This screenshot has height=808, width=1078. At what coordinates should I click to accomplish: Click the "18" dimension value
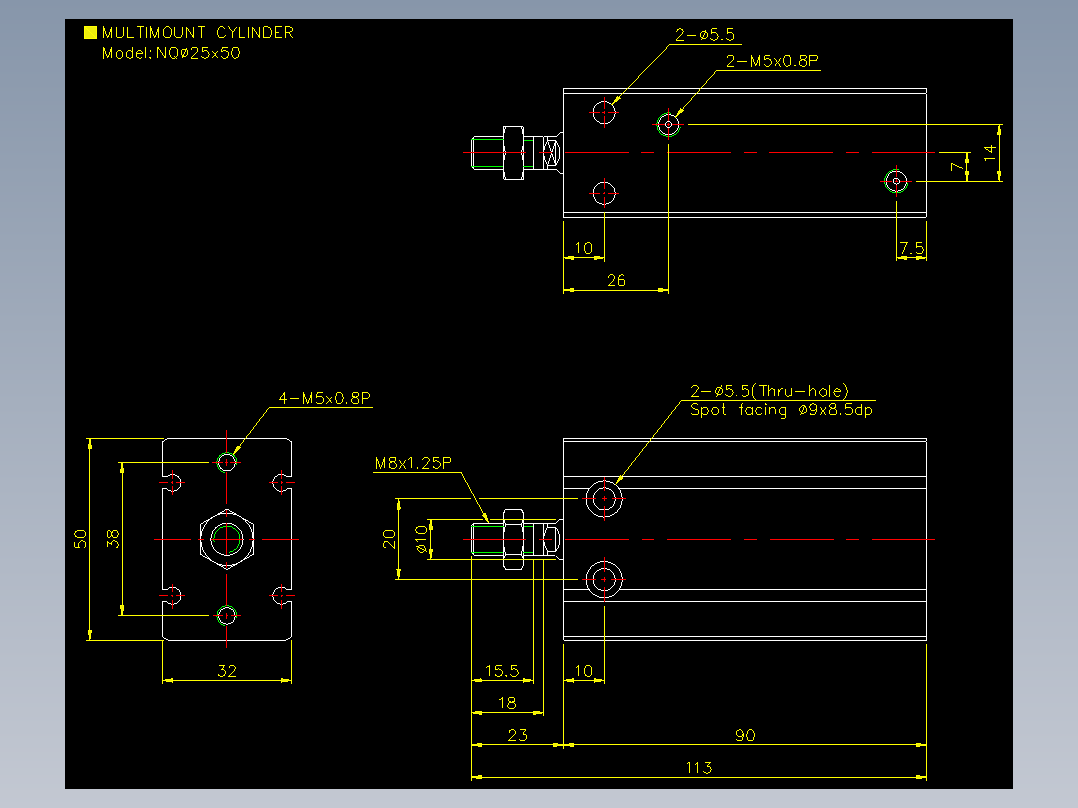point(507,703)
